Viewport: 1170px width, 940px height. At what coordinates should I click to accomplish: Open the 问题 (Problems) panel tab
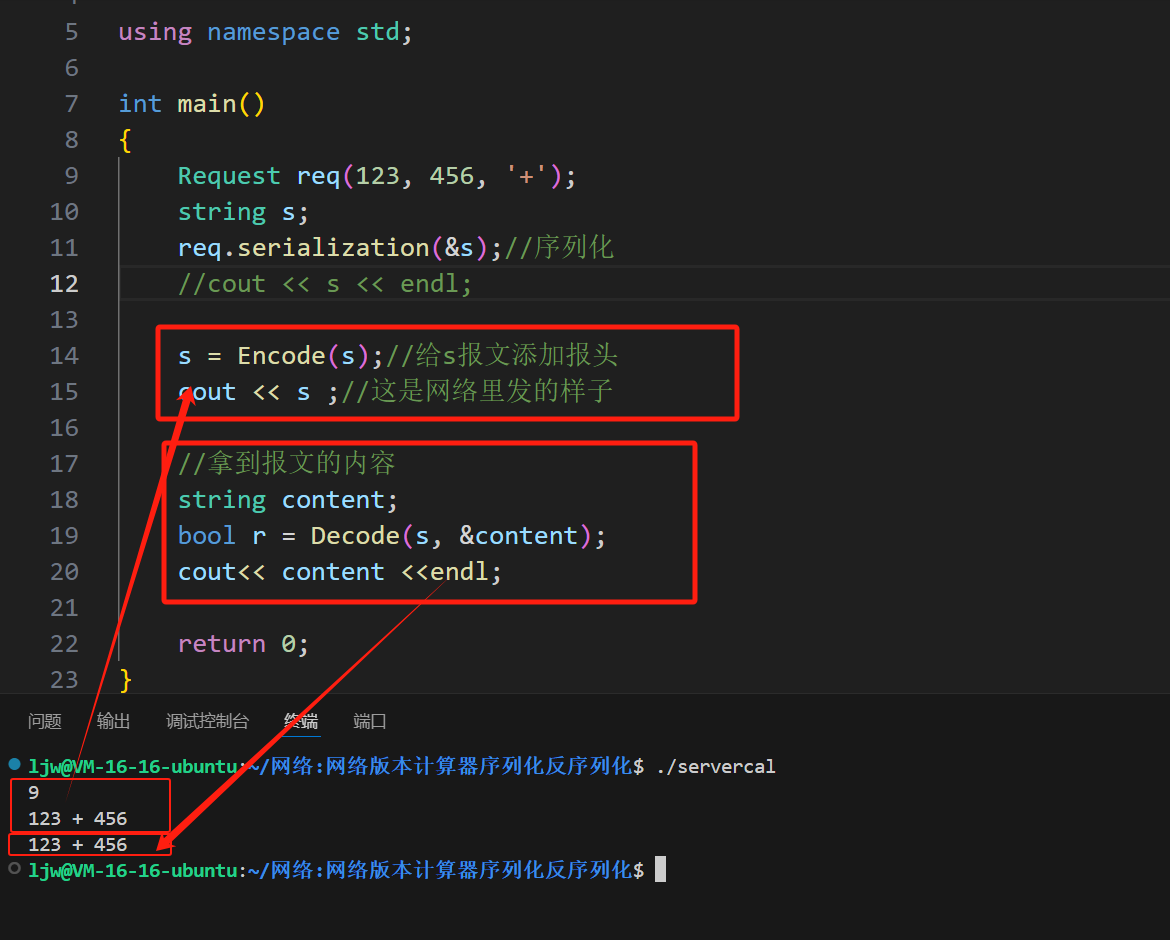(x=44, y=721)
